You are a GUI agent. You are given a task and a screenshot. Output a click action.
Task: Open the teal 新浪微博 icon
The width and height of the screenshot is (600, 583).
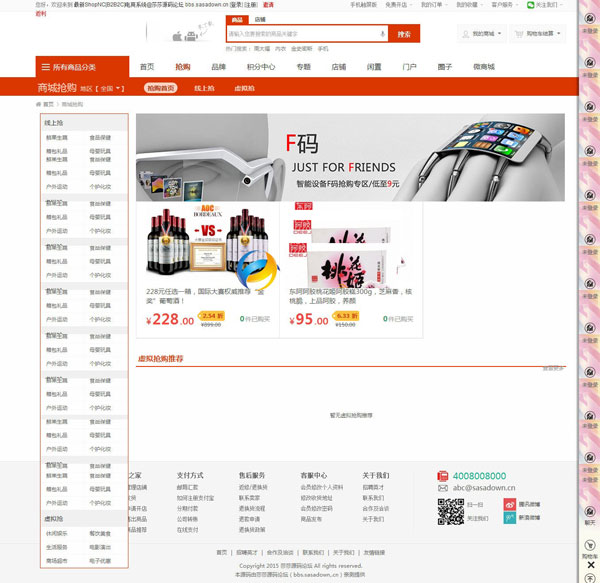point(510,518)
